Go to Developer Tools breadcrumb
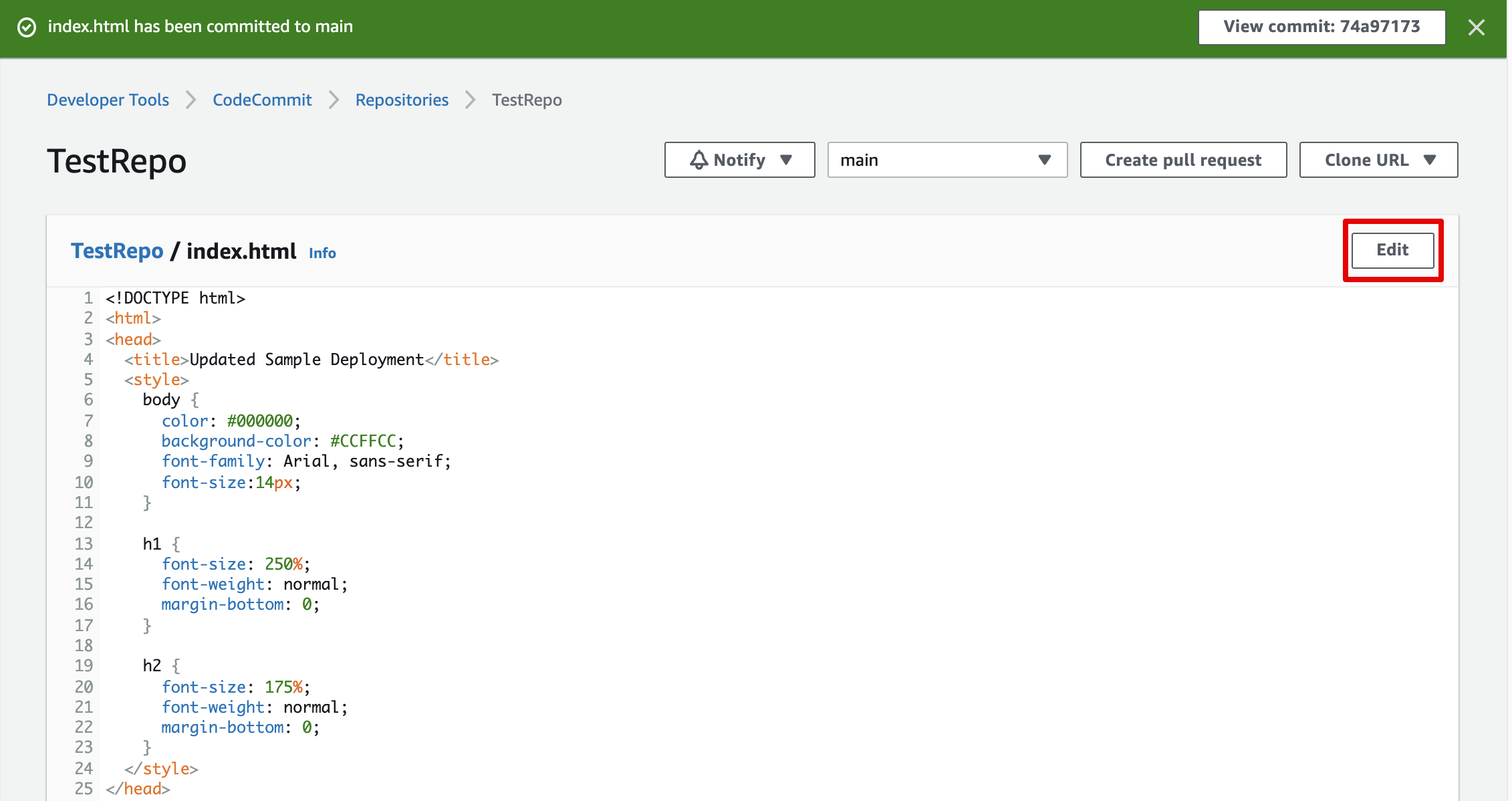This screenshot has width=1512, height=801. click(x=108, y=100)
